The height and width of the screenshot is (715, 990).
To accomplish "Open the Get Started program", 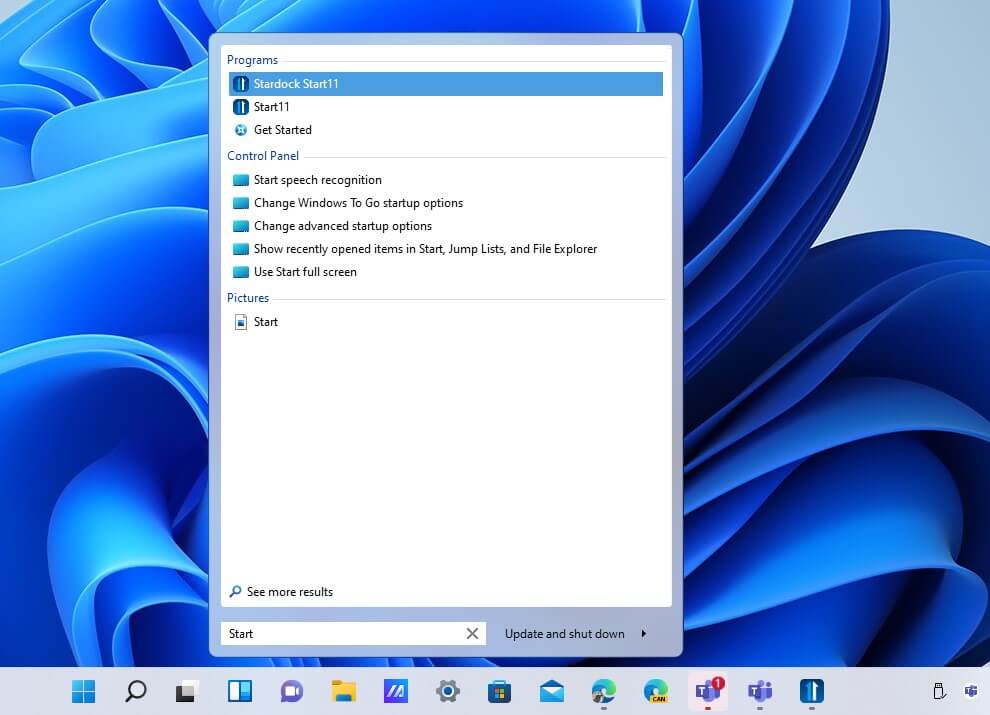I will pyautogui.click(x=446, y=130).
